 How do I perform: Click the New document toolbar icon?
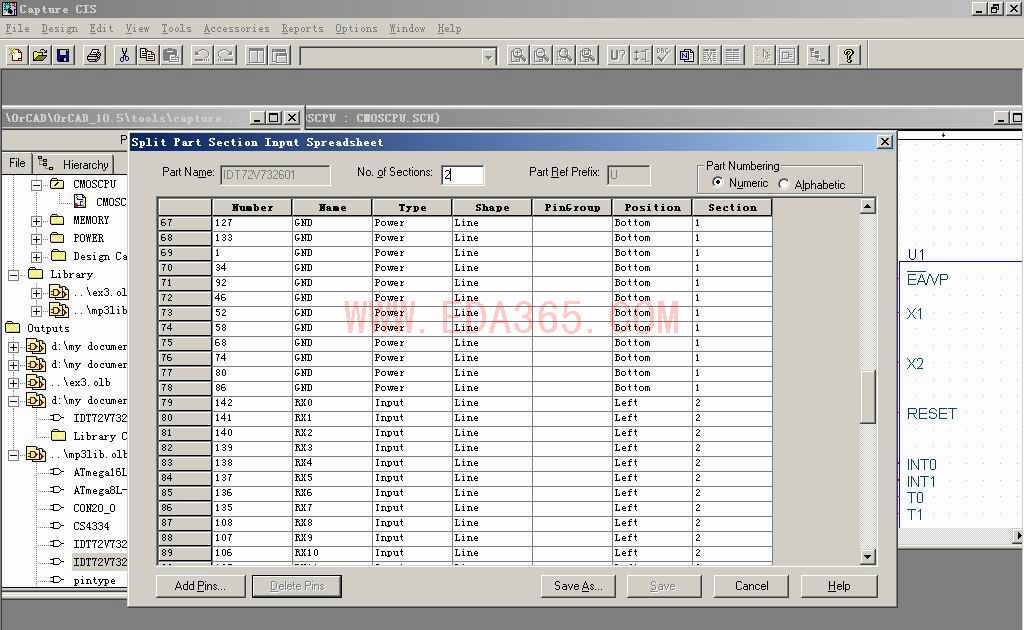(16, 55)
